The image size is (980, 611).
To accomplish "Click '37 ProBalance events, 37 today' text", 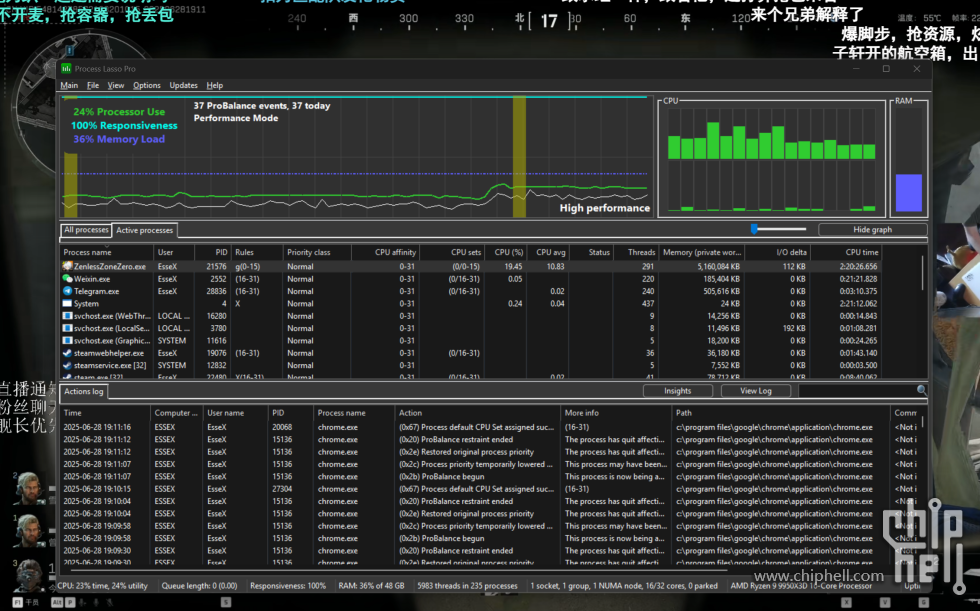I will 262,106.
